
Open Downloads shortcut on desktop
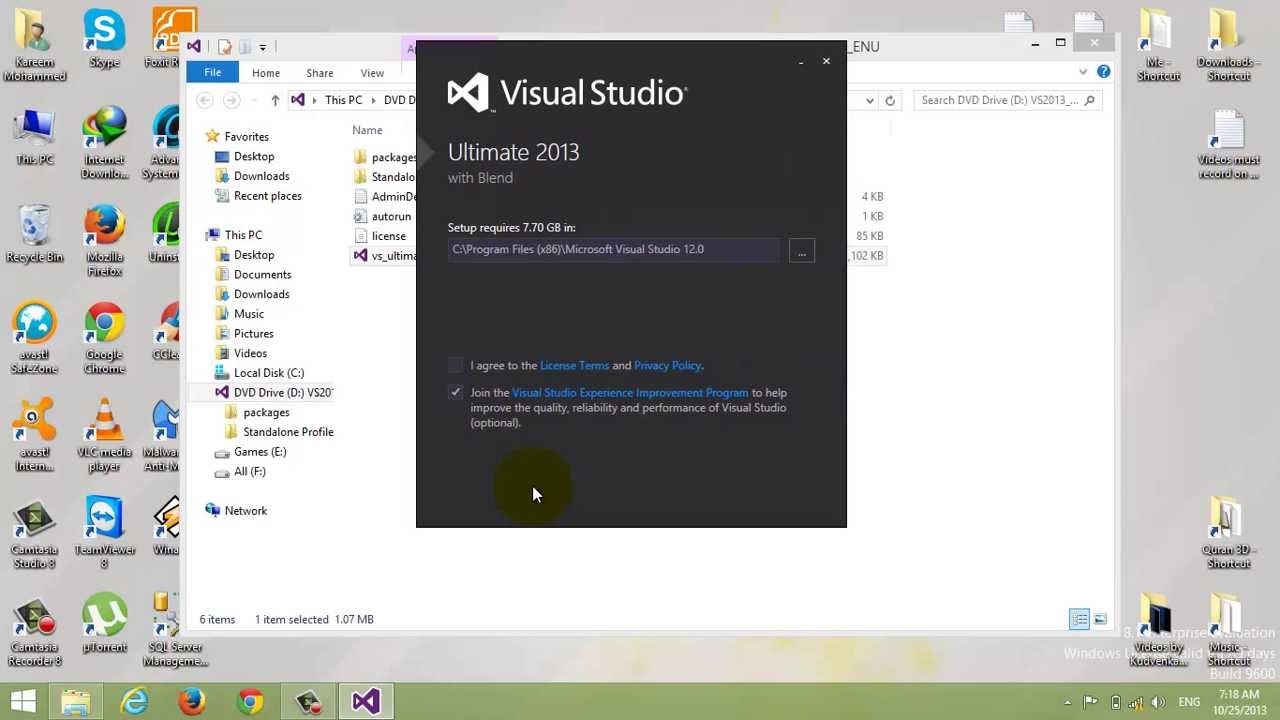(x=1228, y=45)
